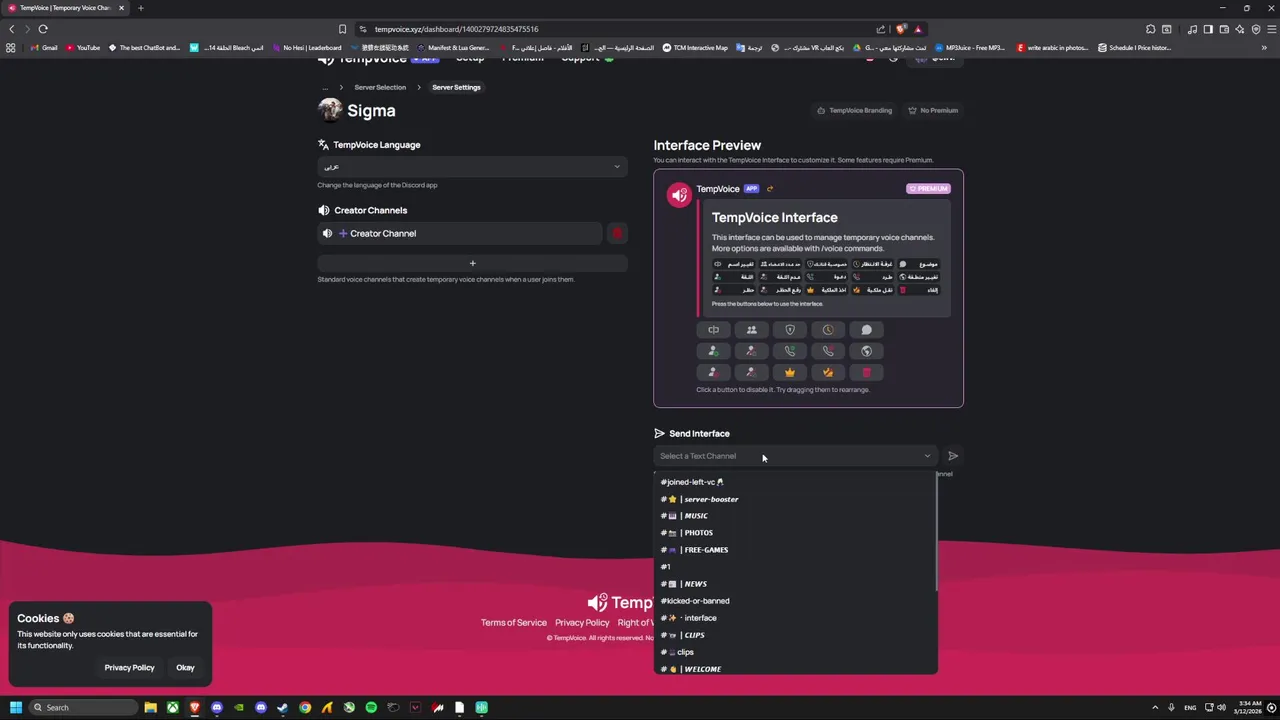Toggle the browser sidebar panel icon
The height and width of the screenshot is (720, 1280).
[1208, 29]
